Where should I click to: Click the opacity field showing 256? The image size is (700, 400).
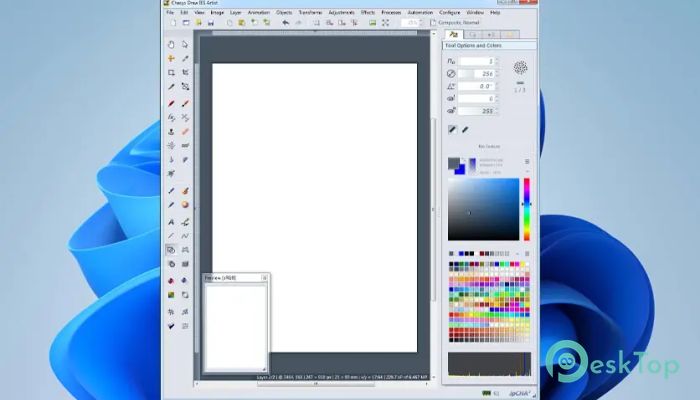tap(476, 74)
